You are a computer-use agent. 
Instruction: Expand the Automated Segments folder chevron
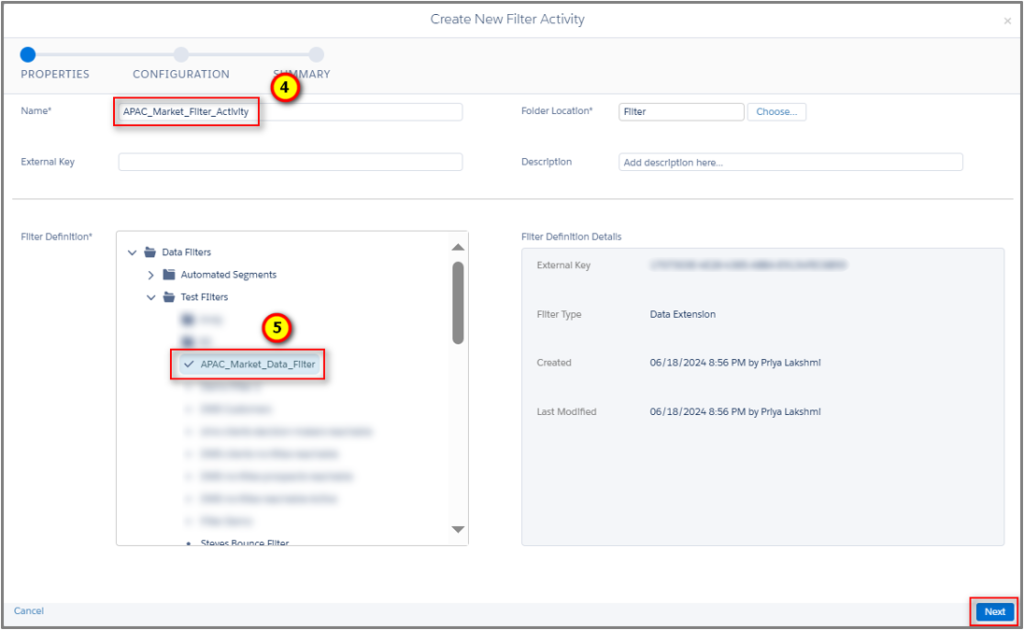click(x=151, y=275)
